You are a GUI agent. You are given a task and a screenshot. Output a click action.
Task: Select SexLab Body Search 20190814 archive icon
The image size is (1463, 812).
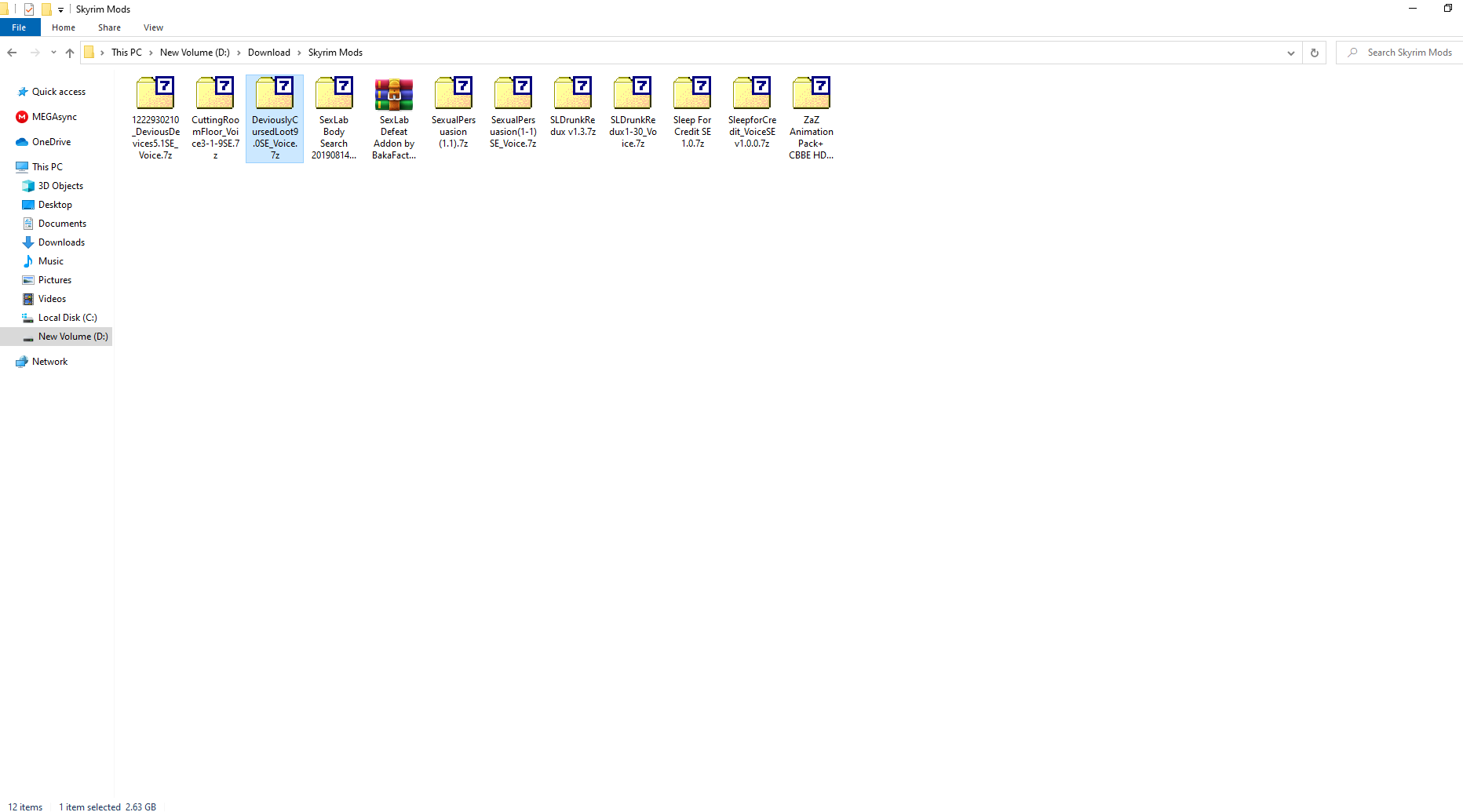[334, 93]
